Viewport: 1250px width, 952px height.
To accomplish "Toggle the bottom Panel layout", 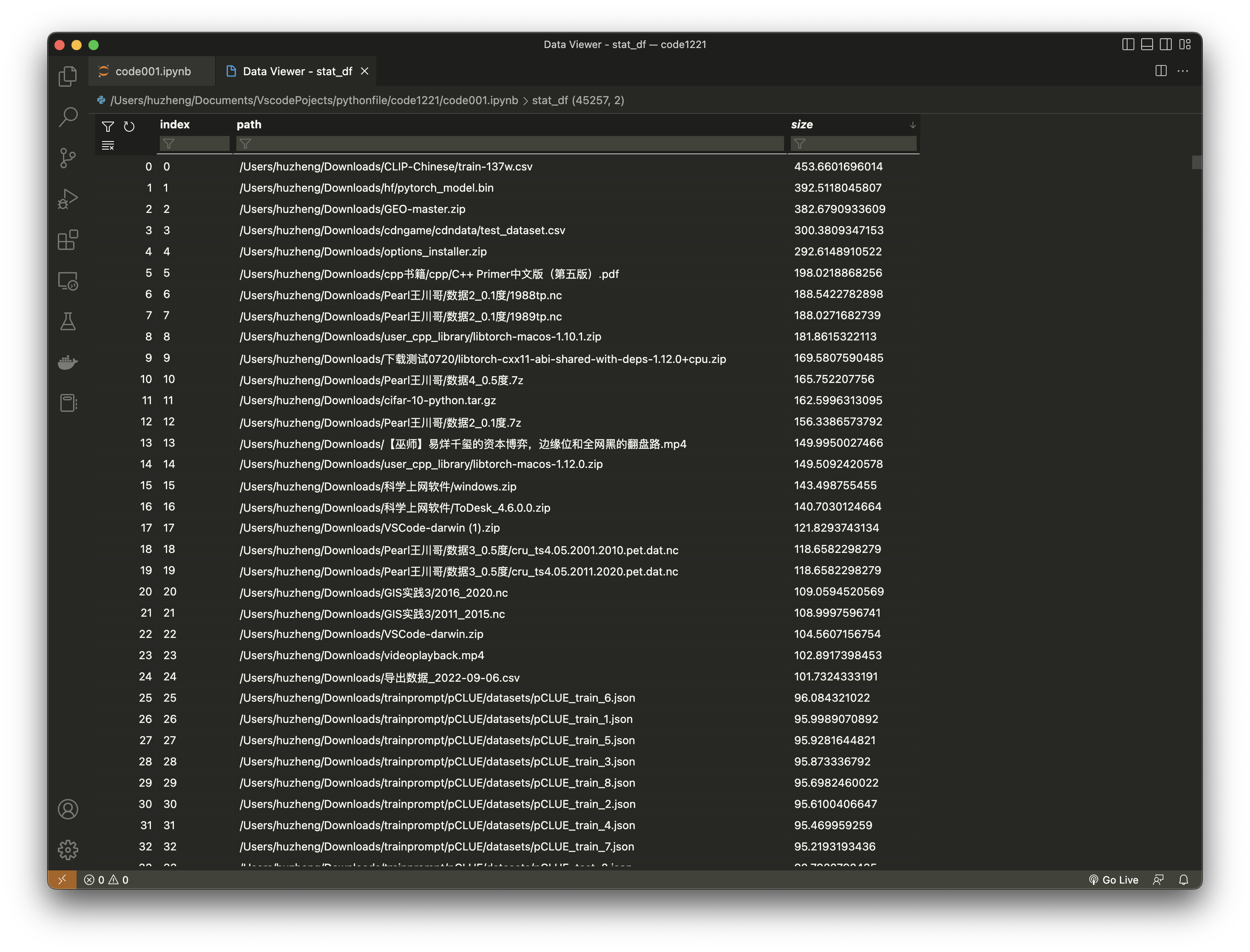I will [x=1147, y=44].
